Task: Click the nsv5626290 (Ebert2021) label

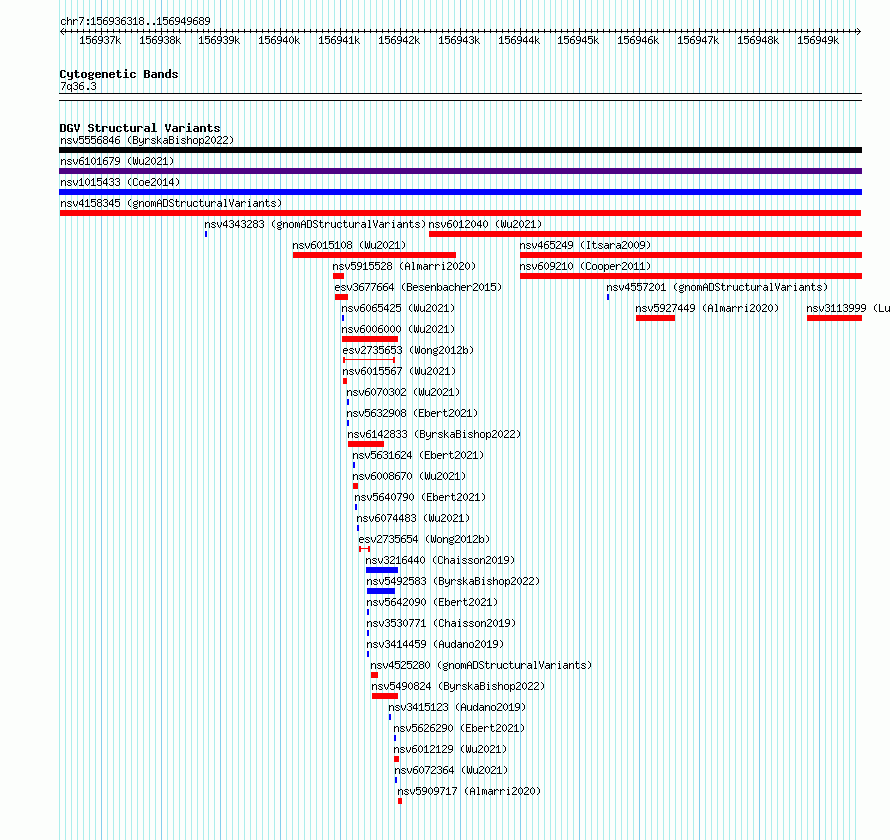Action: point(459,728)
